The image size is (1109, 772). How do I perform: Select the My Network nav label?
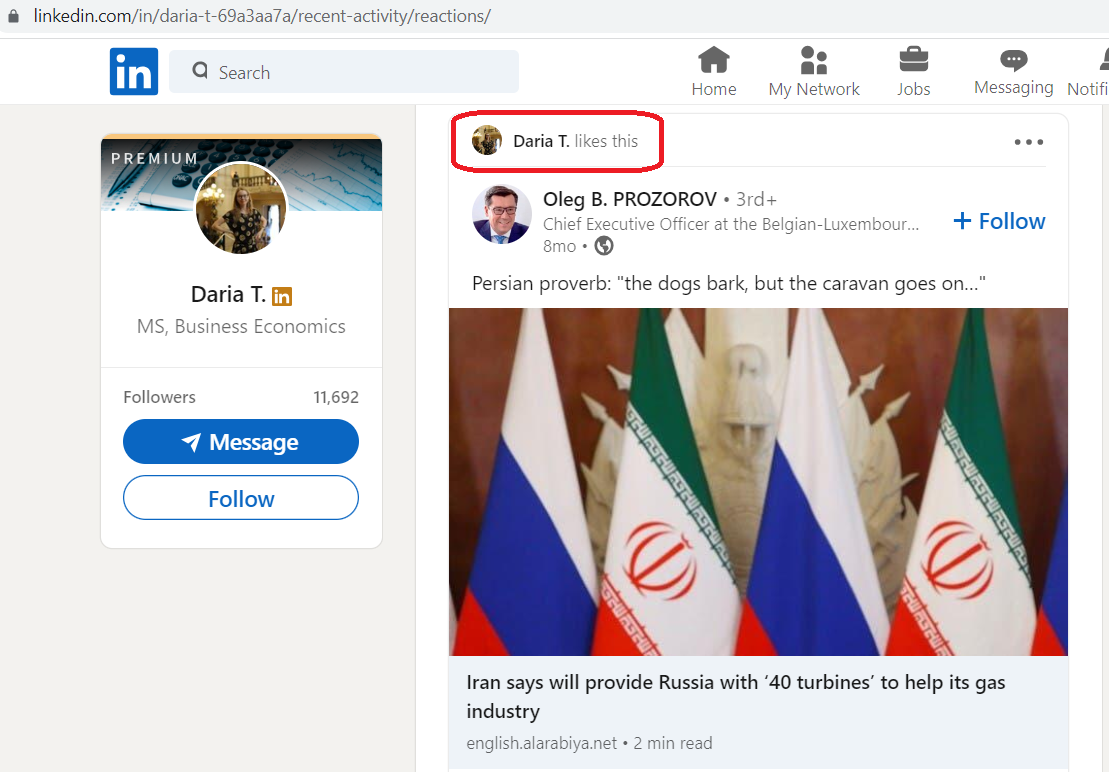(813, 89)
